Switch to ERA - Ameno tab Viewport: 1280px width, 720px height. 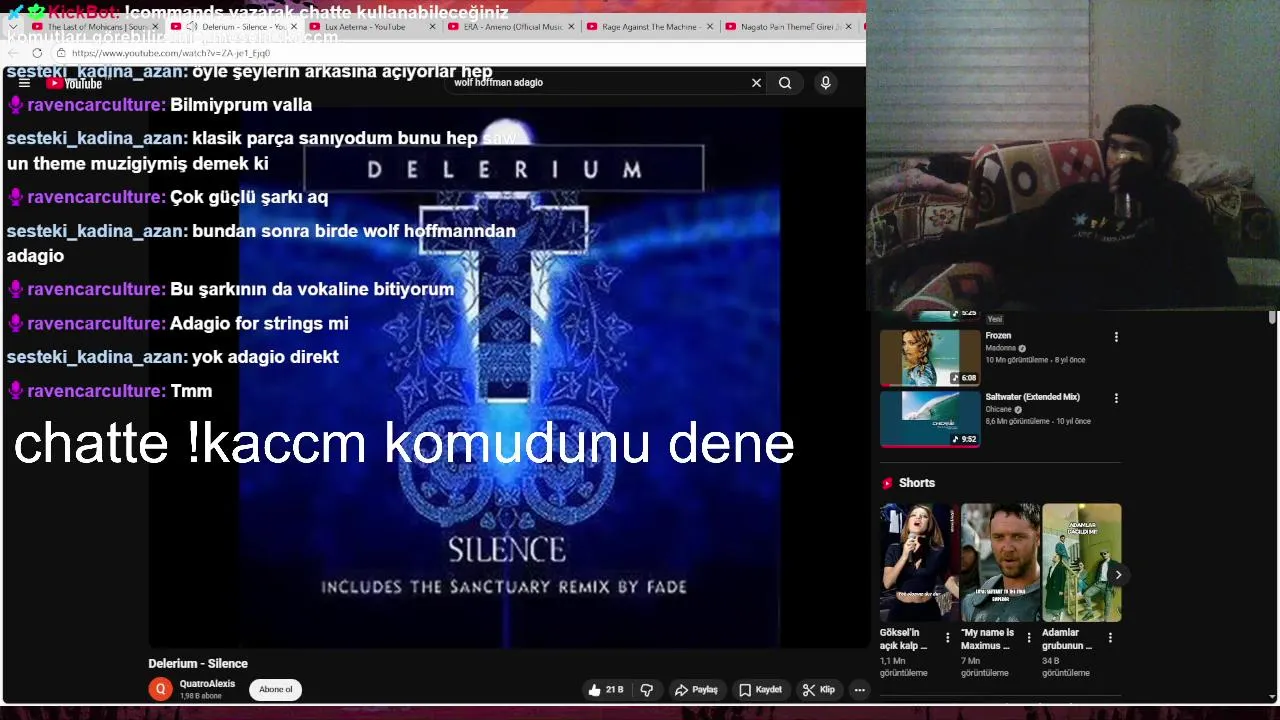pos(513,27)
